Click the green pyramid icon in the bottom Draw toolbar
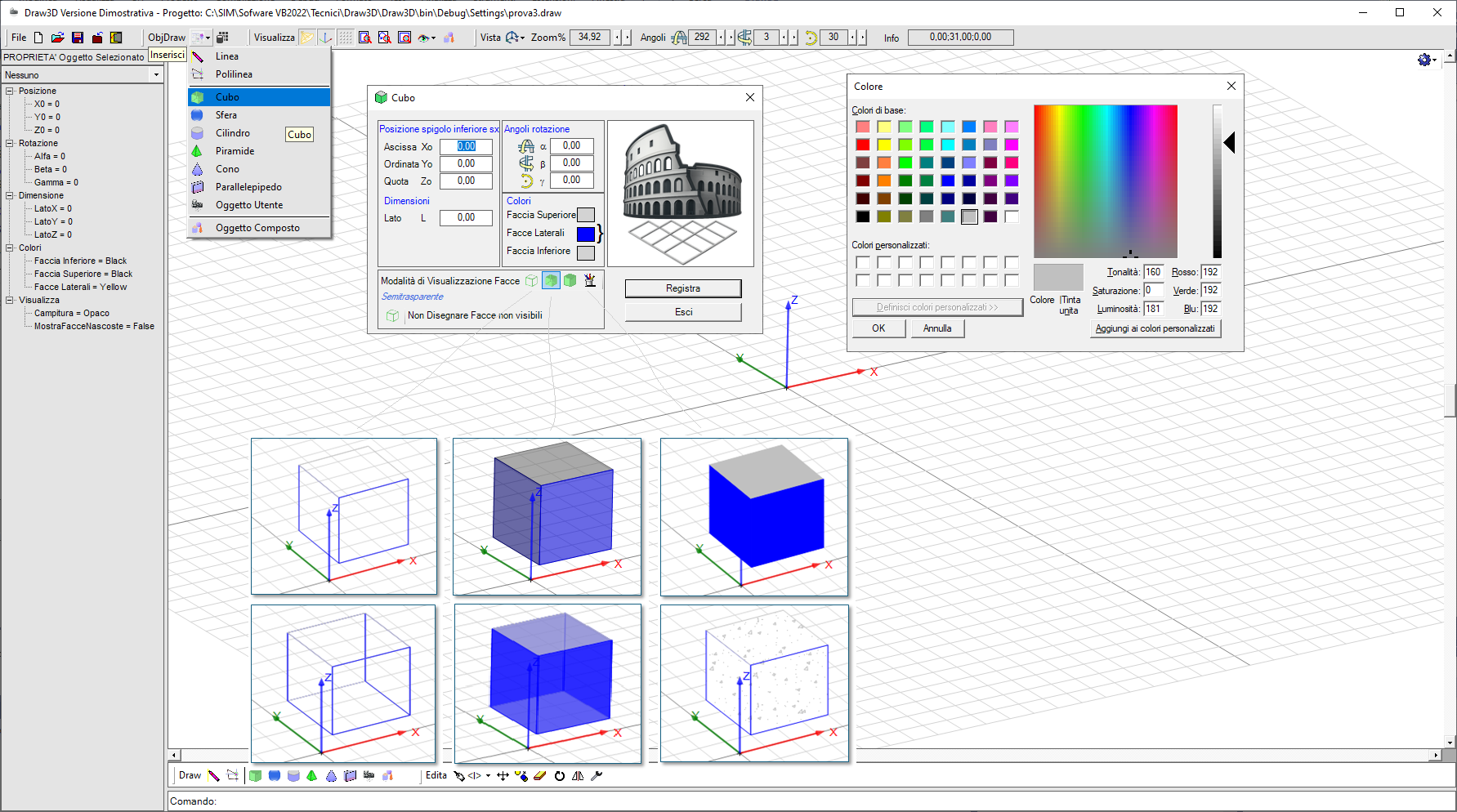 tap(312, 776)
